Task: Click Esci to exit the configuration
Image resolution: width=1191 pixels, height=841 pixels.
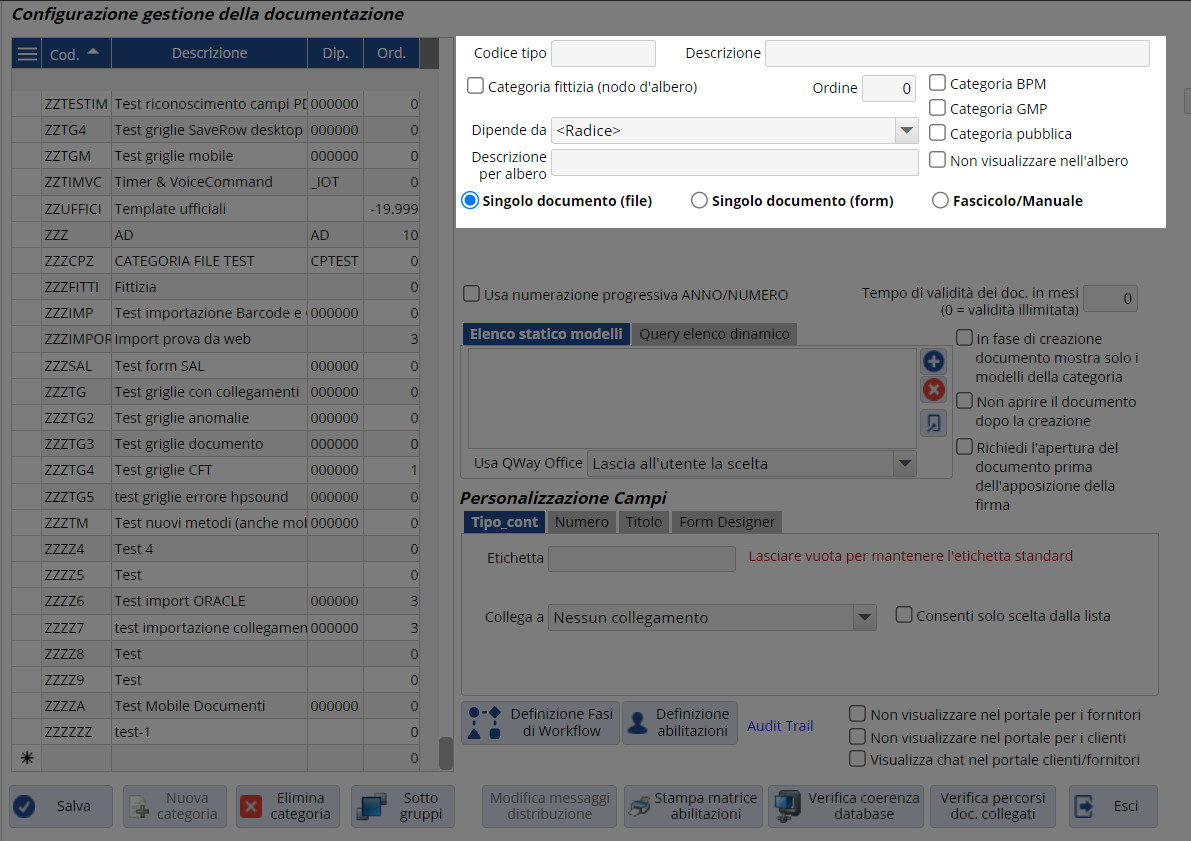Action: point(1113,806)
